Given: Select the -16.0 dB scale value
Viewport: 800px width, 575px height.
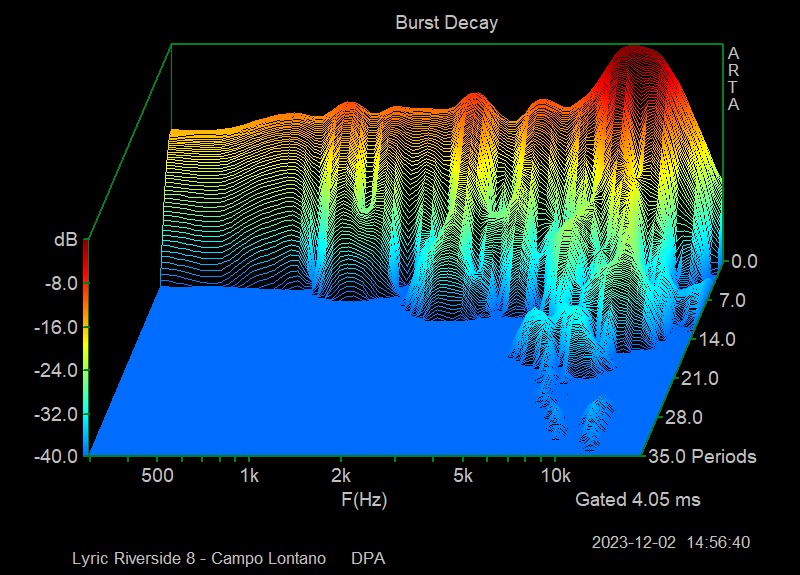Looking at the screenshot, I should [56, 327].
